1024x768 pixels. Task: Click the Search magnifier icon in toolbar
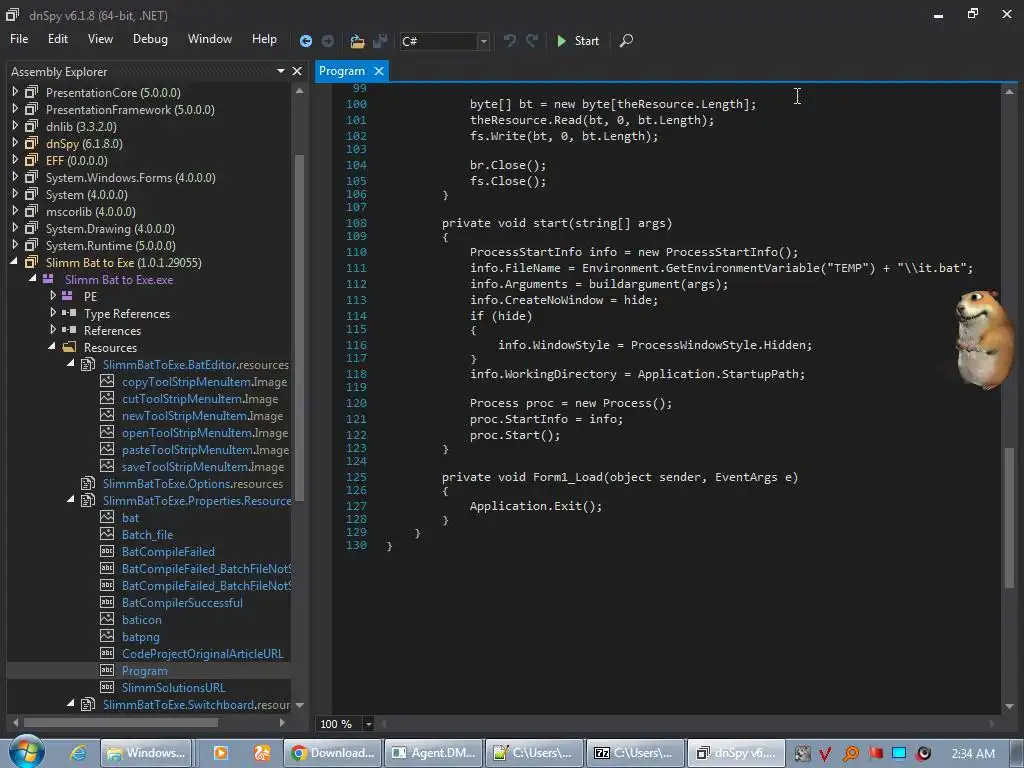(626, 41)
